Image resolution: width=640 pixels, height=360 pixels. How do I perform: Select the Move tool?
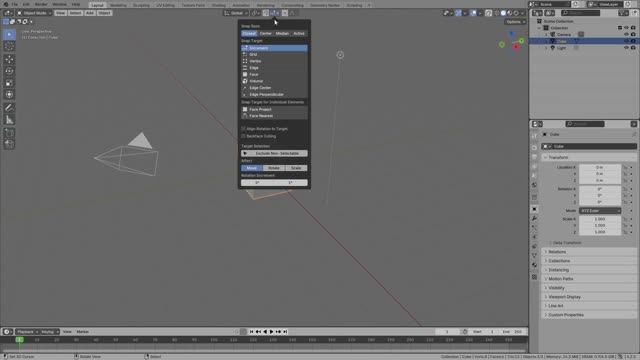(x=9, y=59)
